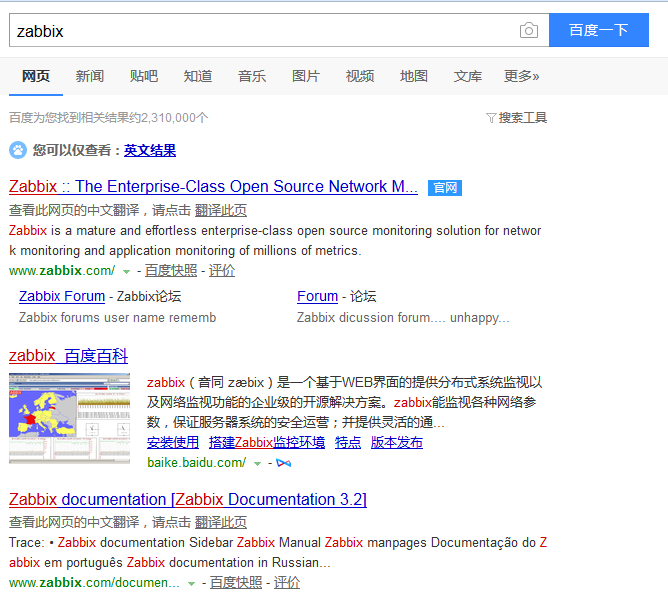Image resolution: width=668 pixels, height=593 pixels.
Task: Open 搜索工具 search tools
Action: click(522, 118)
